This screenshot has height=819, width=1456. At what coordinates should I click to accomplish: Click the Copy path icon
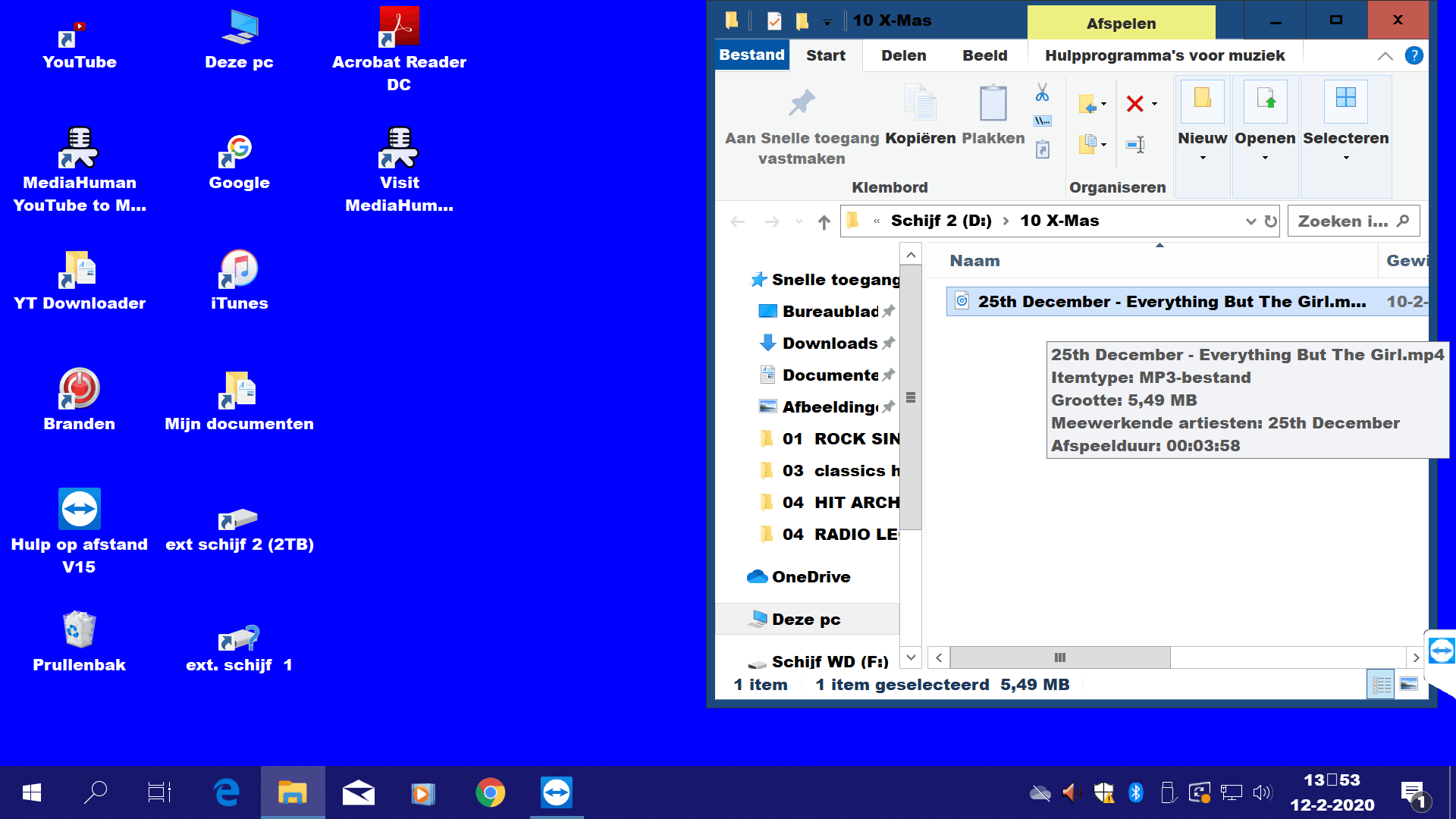(1042, 121)
